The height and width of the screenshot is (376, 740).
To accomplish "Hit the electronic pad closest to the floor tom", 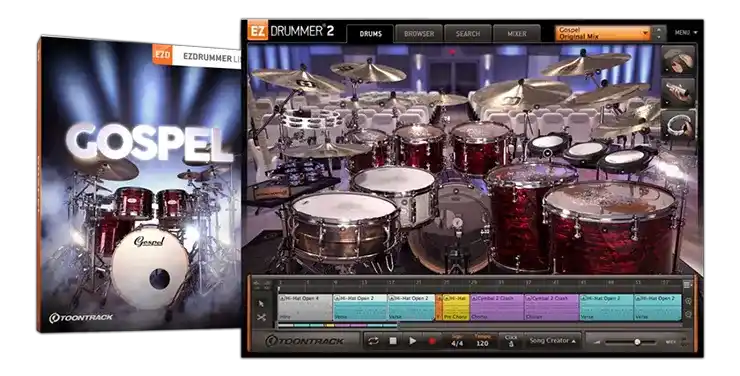I will point(627,158).
